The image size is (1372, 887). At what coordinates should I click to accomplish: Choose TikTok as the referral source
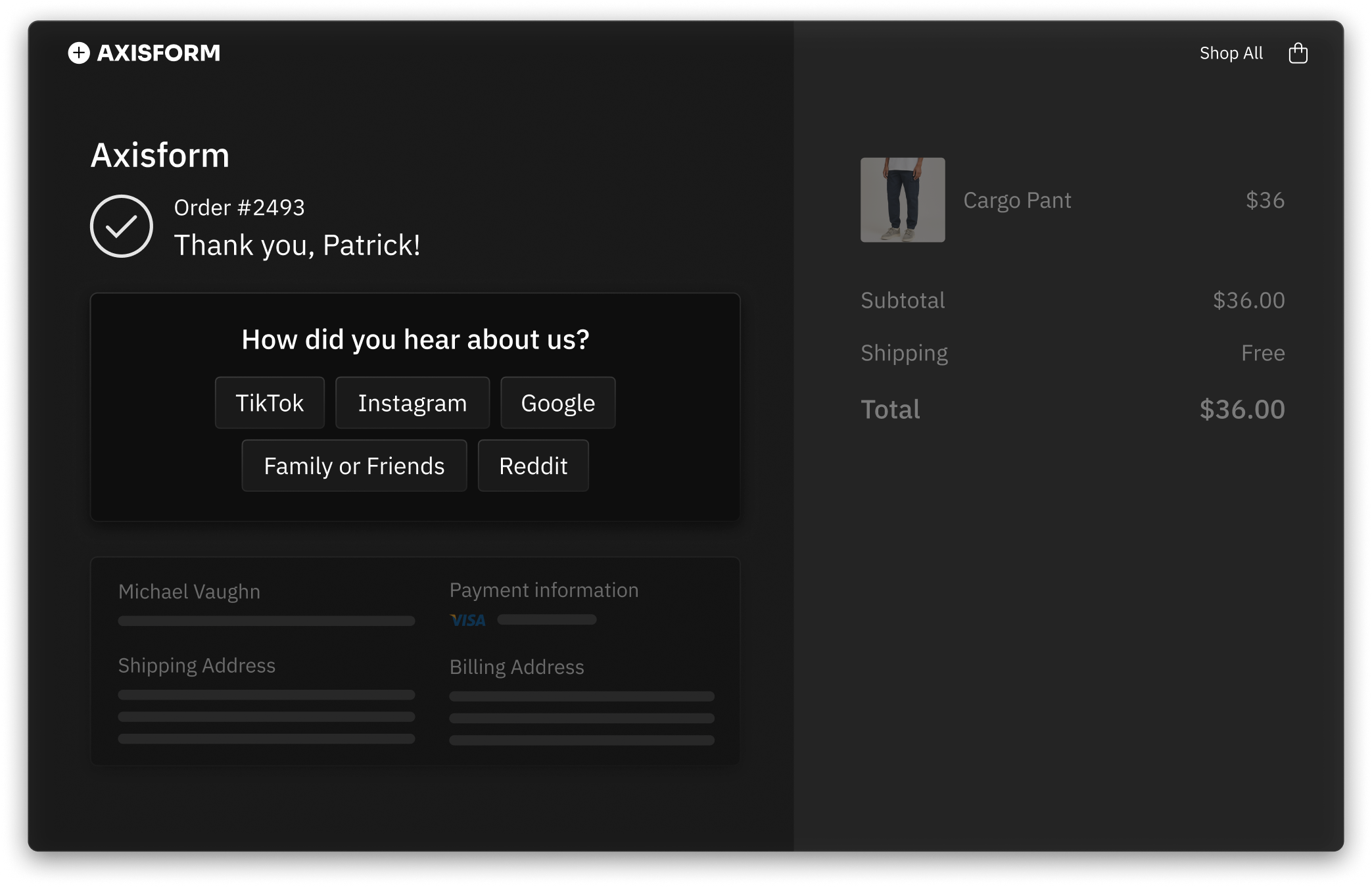point(270,402)
